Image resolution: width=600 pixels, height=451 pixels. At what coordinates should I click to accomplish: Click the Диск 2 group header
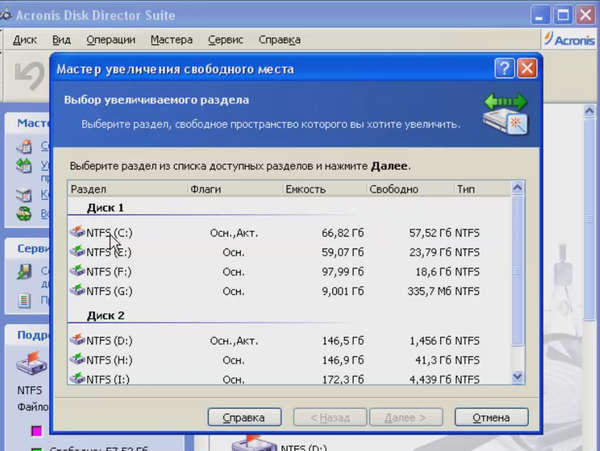coord(106,316)
